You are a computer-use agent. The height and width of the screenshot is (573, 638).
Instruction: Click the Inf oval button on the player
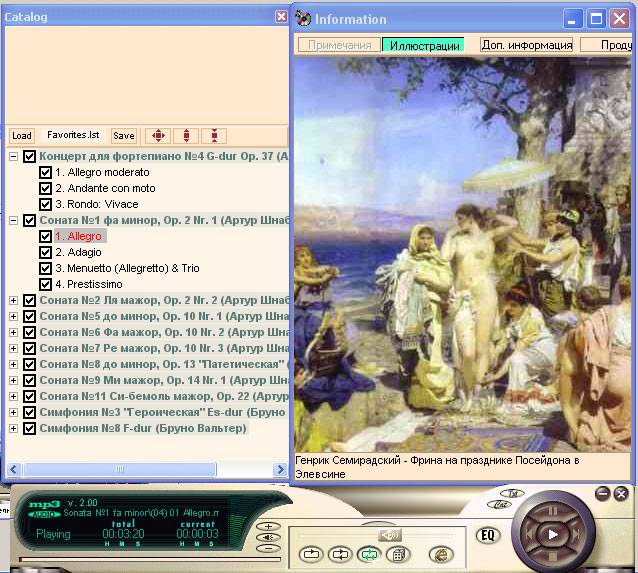click(x=512, y=493)
